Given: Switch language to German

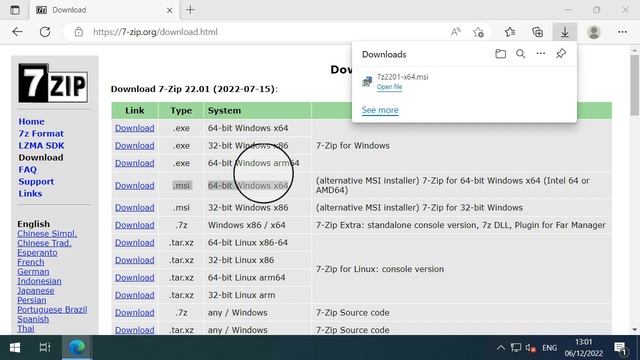Looking at the screenshot, I should tap(33, 272).
